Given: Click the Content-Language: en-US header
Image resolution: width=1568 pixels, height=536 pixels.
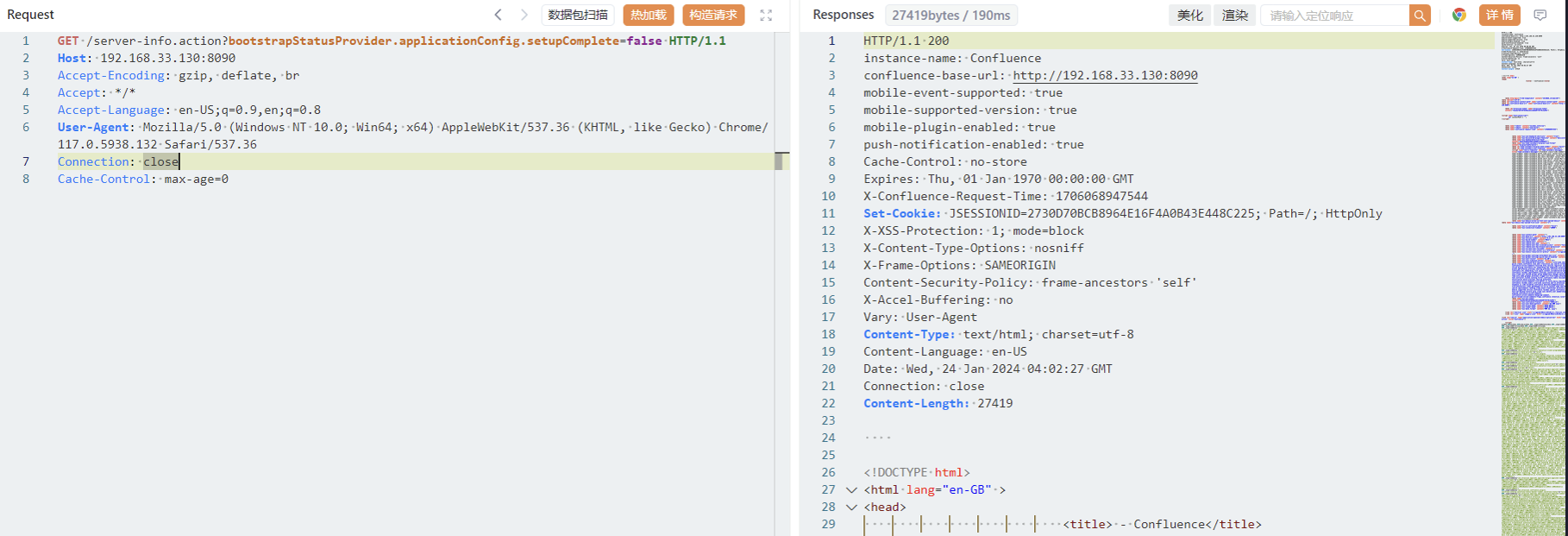Looking at the screenshot, I should coord(945,351).
